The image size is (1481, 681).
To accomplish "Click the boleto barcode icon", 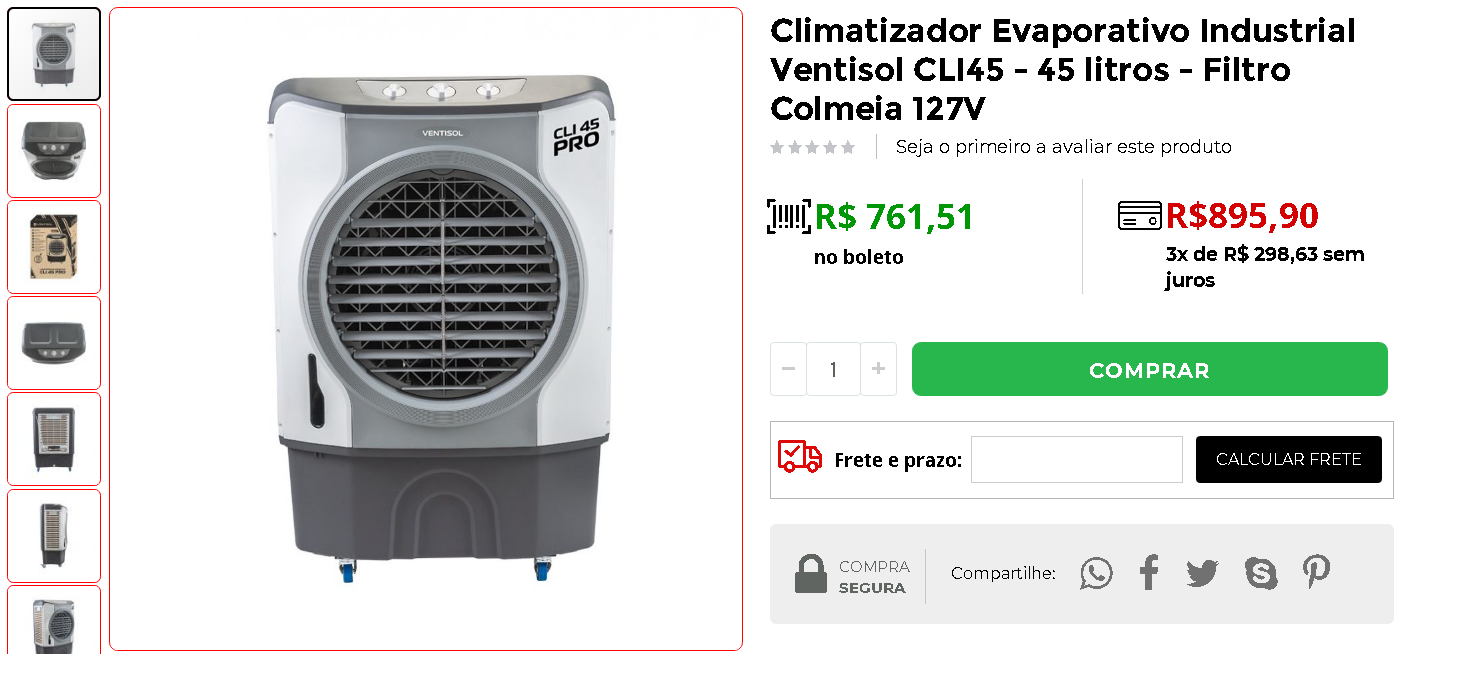I will pyautogui.click(x=789, y=216).
